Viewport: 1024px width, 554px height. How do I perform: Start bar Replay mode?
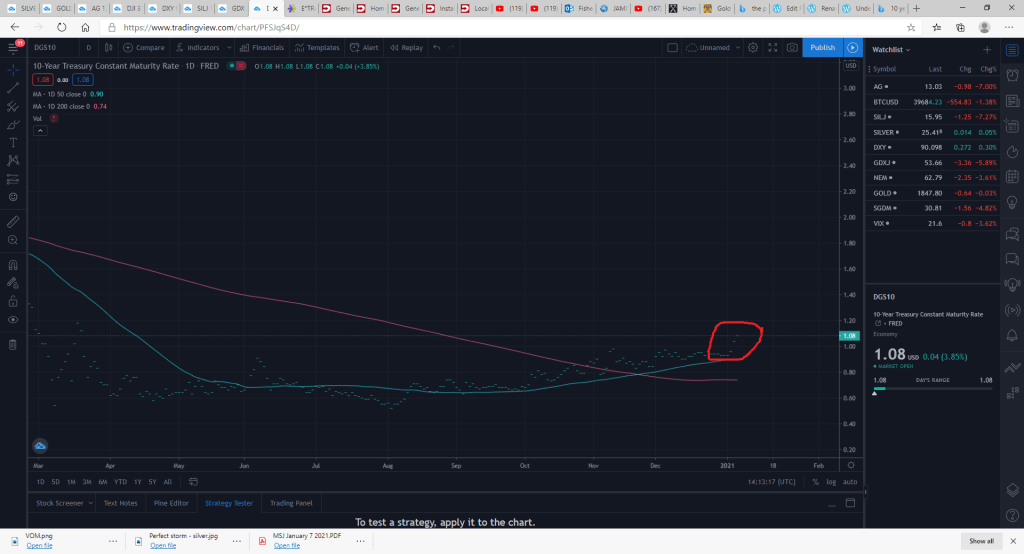(407, 47)
